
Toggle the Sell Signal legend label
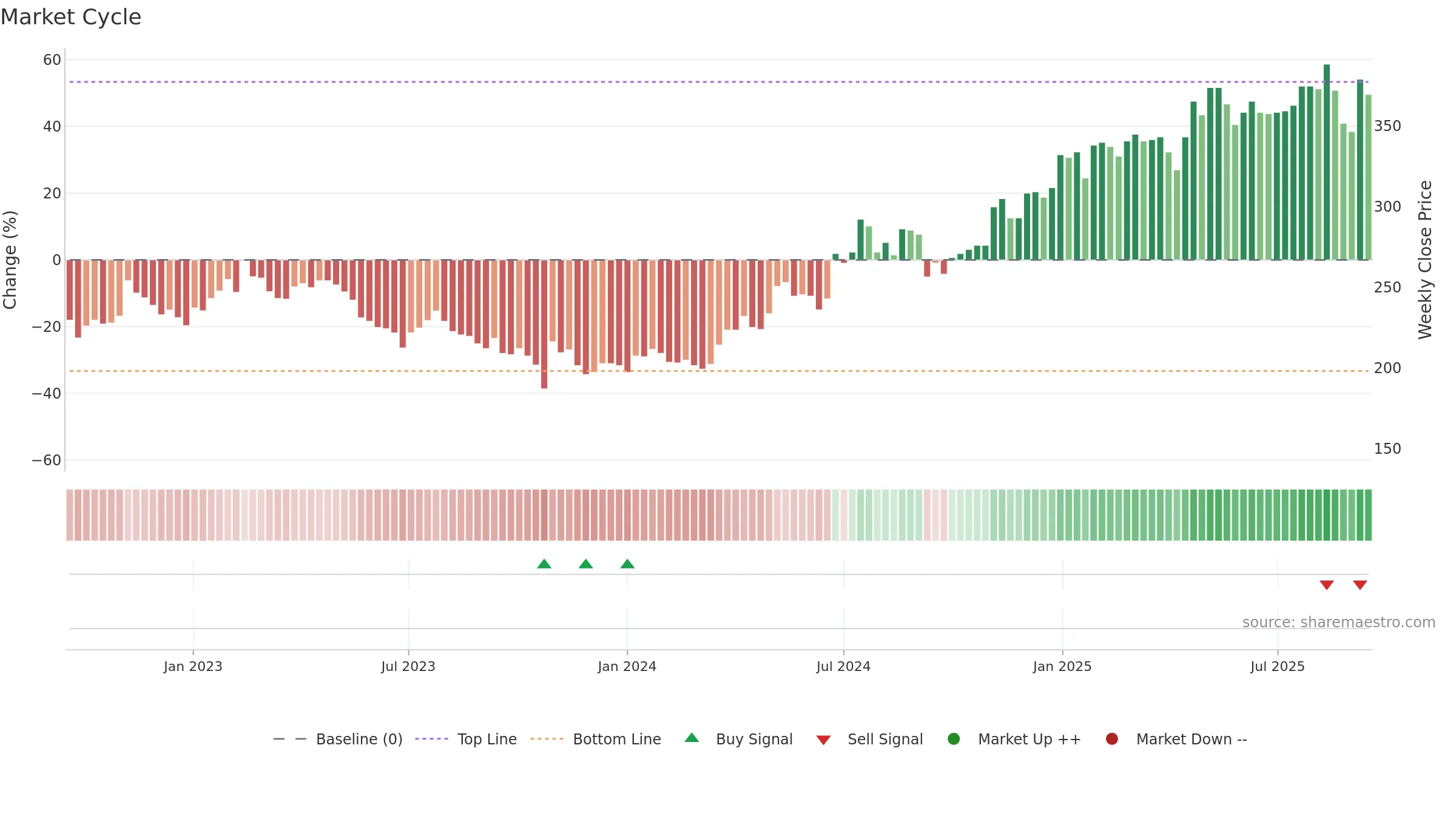[885, 739]
